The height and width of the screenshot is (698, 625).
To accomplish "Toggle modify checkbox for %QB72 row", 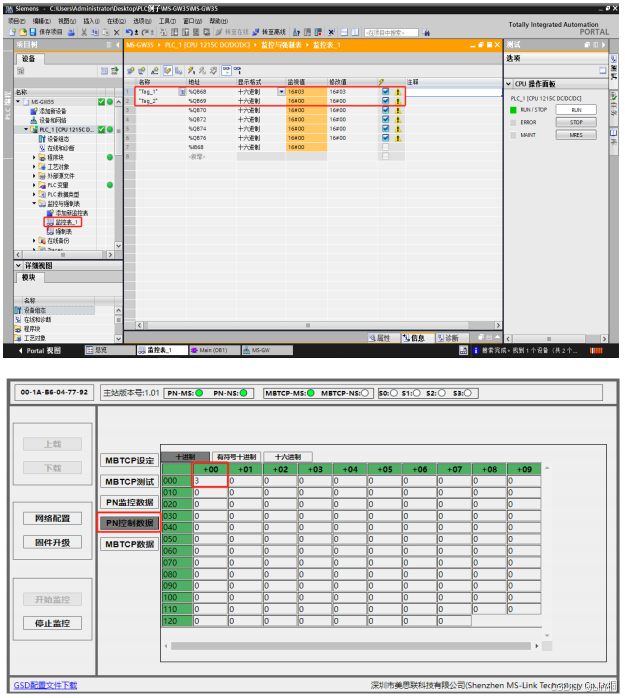I will click(x=386, y=119).
